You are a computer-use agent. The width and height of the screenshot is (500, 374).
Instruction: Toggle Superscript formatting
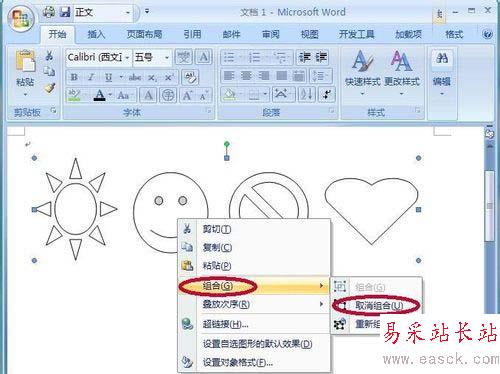click(x=169, y=77)
